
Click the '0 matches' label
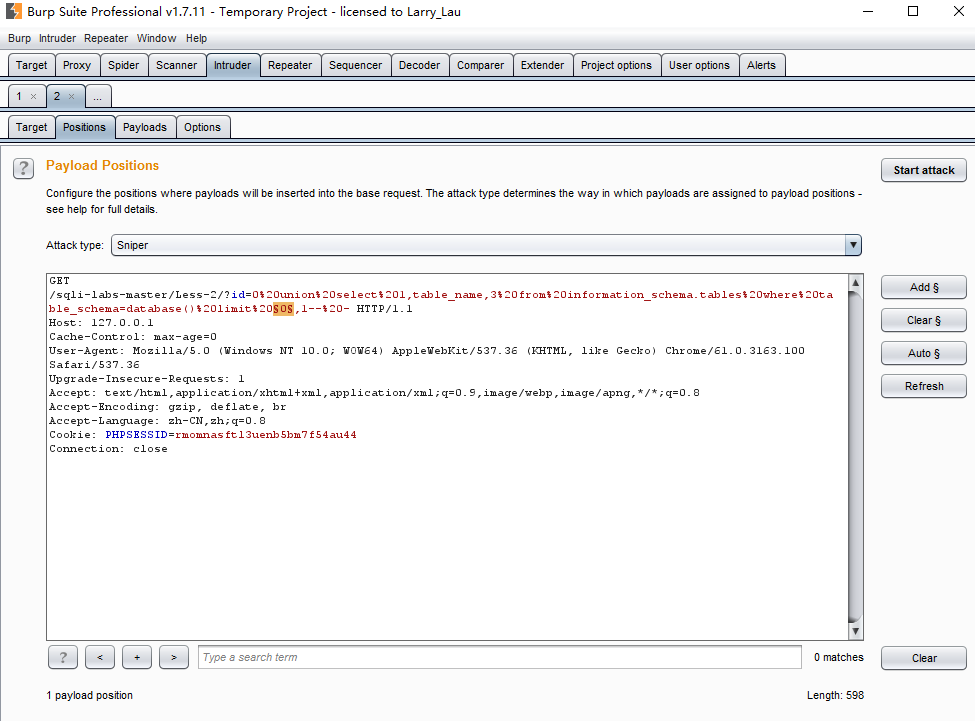tap(839, 657)
